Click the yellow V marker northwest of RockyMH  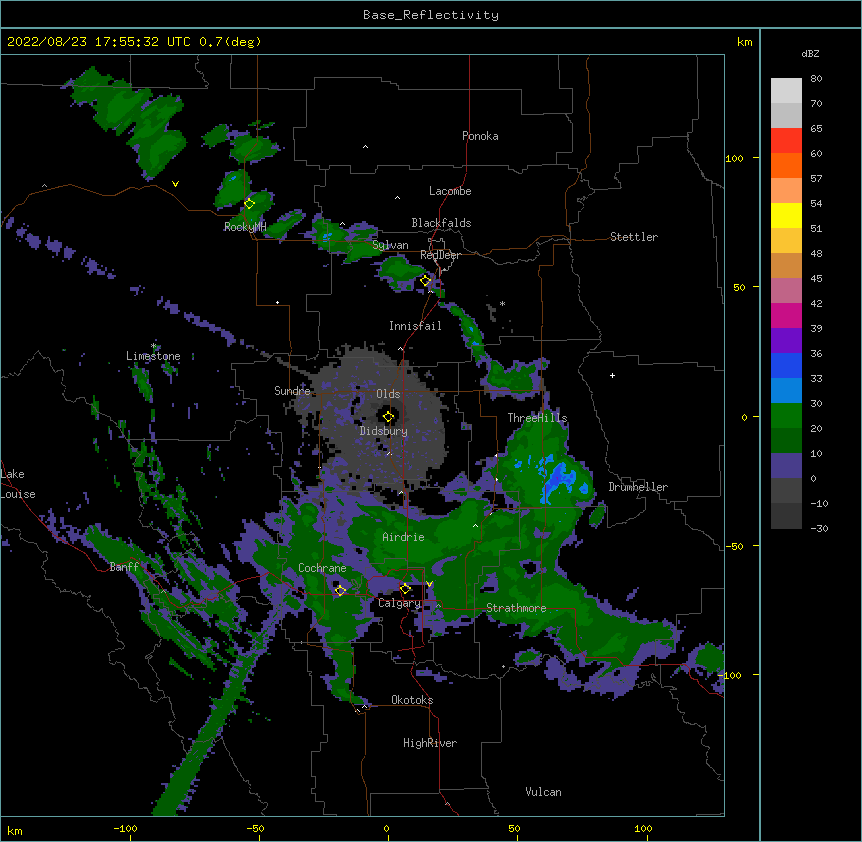[175, 184]
